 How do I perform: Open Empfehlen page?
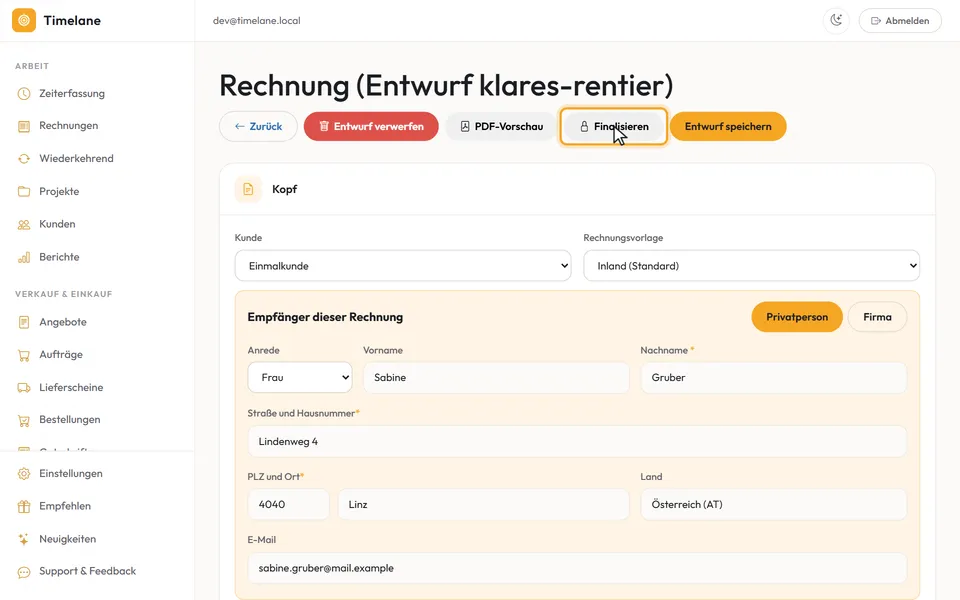tap(65, 506)
